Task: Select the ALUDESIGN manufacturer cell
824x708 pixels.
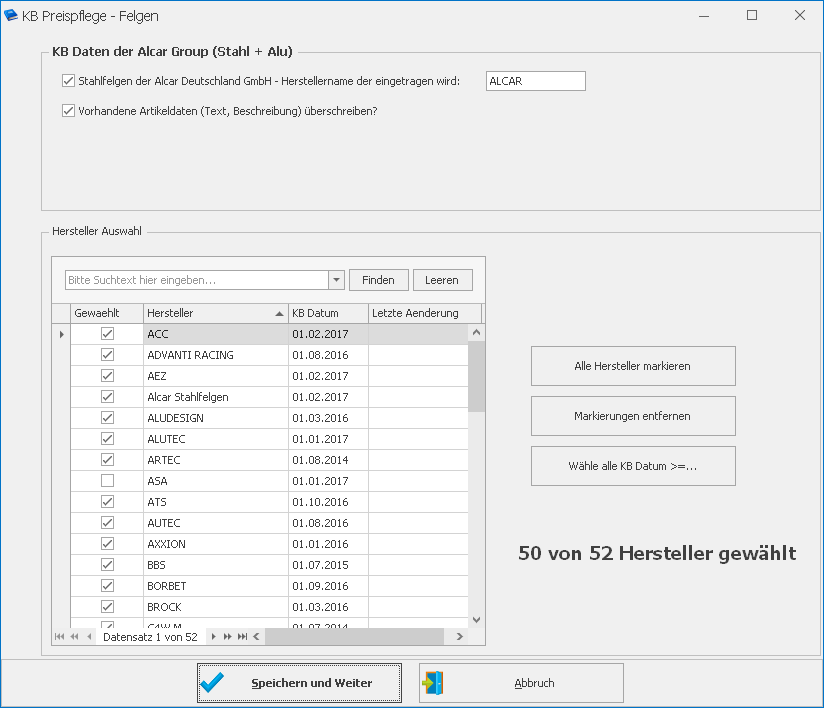Action: click(x=215, y=418)
